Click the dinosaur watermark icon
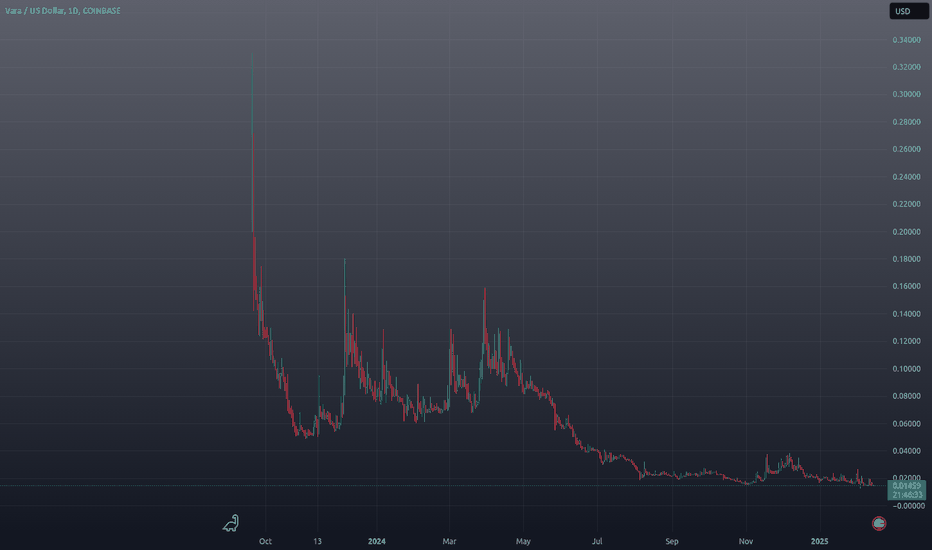The height and width of the screenshot is (550, 932). (x=231, y=523)
